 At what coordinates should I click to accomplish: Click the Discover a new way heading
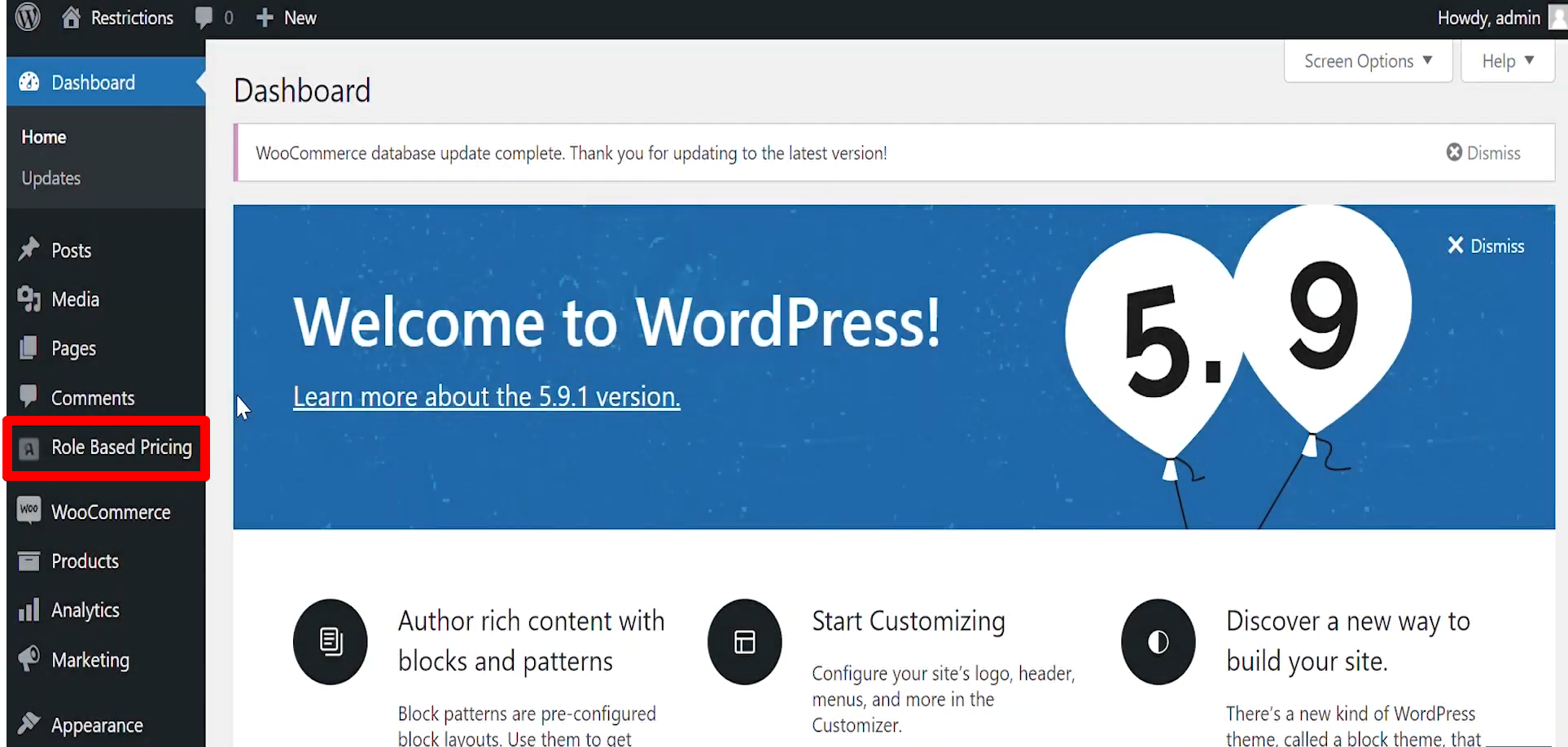click(x=1348, y=641)
